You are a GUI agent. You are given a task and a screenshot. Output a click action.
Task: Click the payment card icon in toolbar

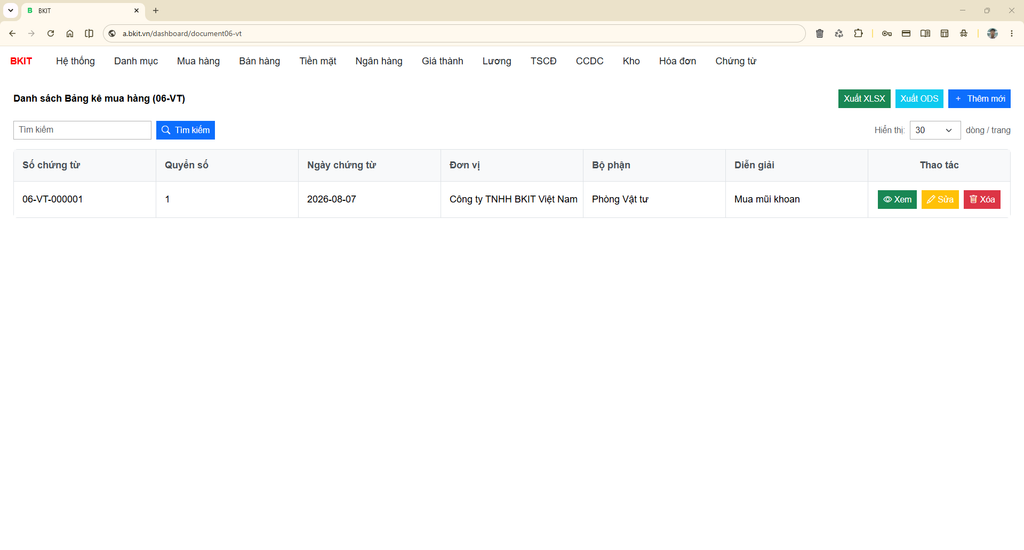(x=906, y=33)
